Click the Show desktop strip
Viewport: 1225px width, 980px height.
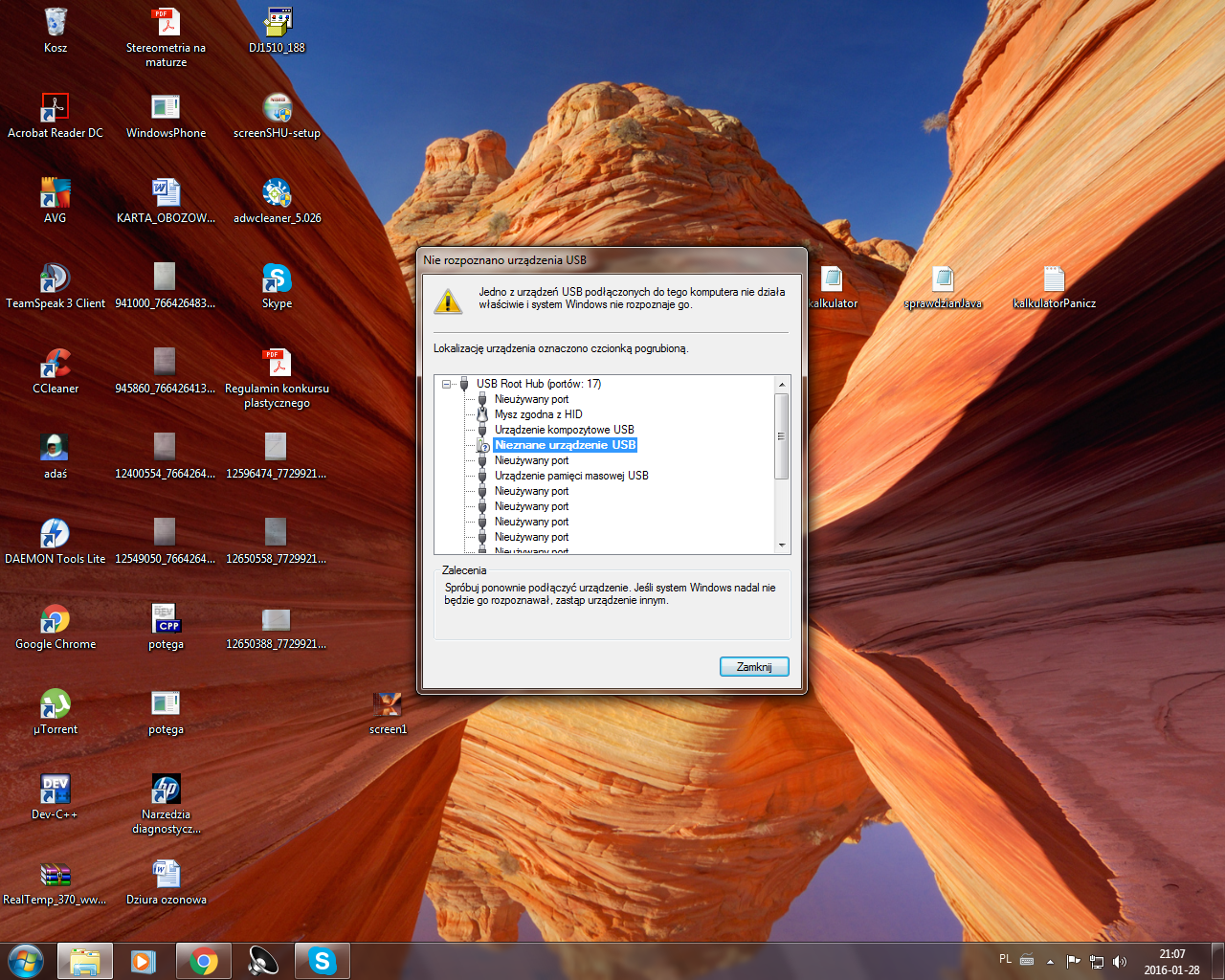point(1217,961)
